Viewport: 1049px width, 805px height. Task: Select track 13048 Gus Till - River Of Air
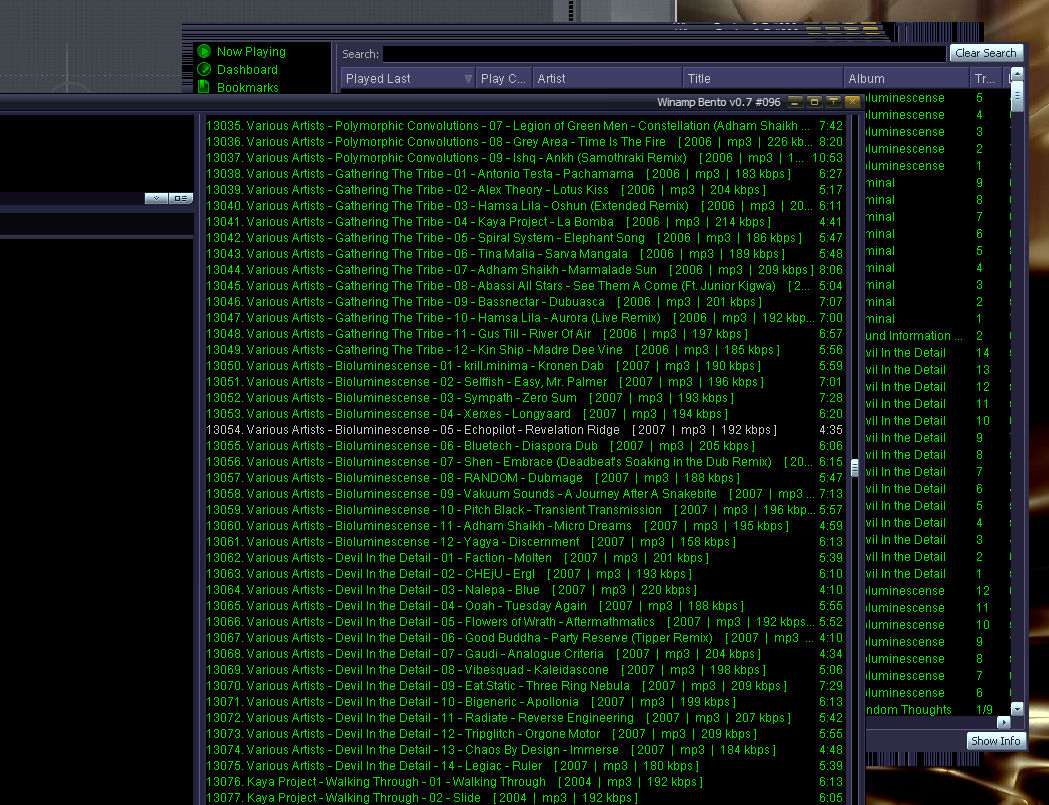[524, 334]
